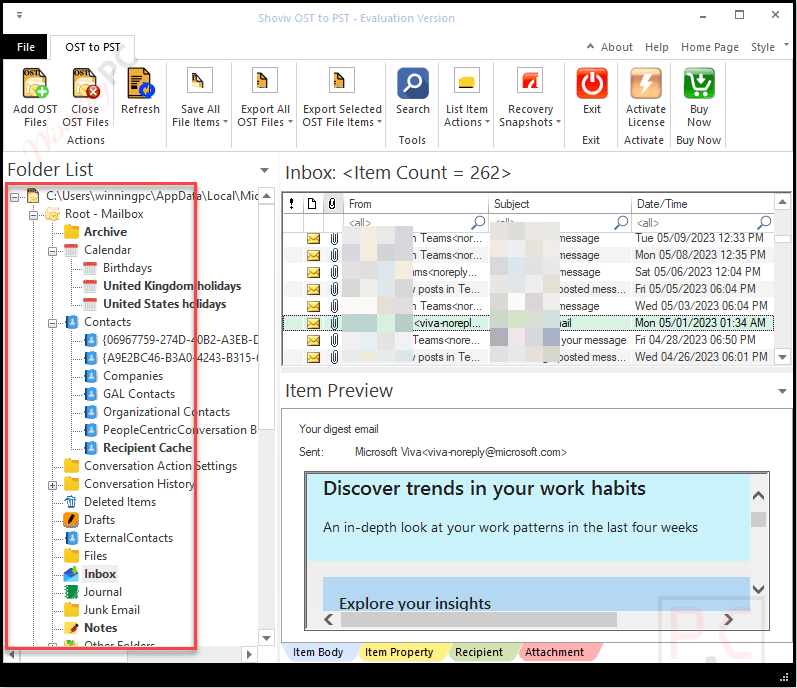This screenshot has height=688, width=797.
Task: Open List Item Actions menu
Action: point(466,97)
